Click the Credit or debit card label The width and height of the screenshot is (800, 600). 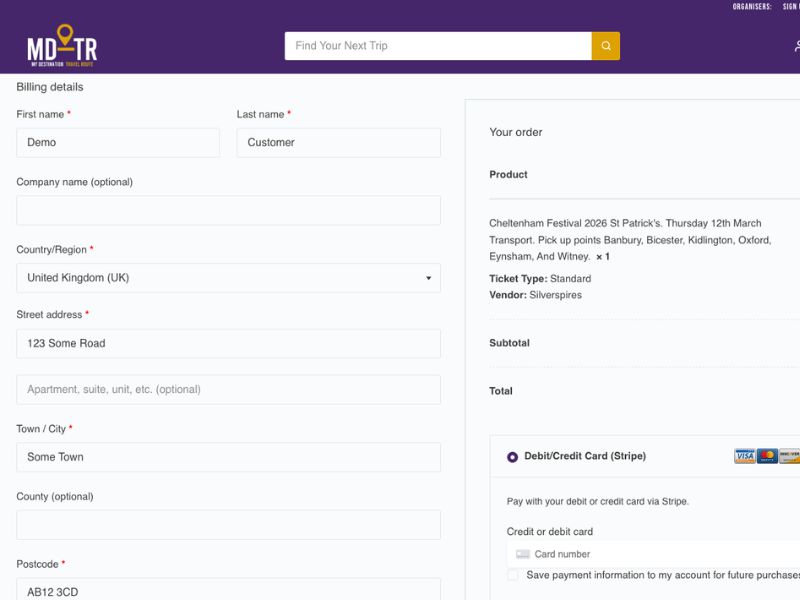point(549,532)
